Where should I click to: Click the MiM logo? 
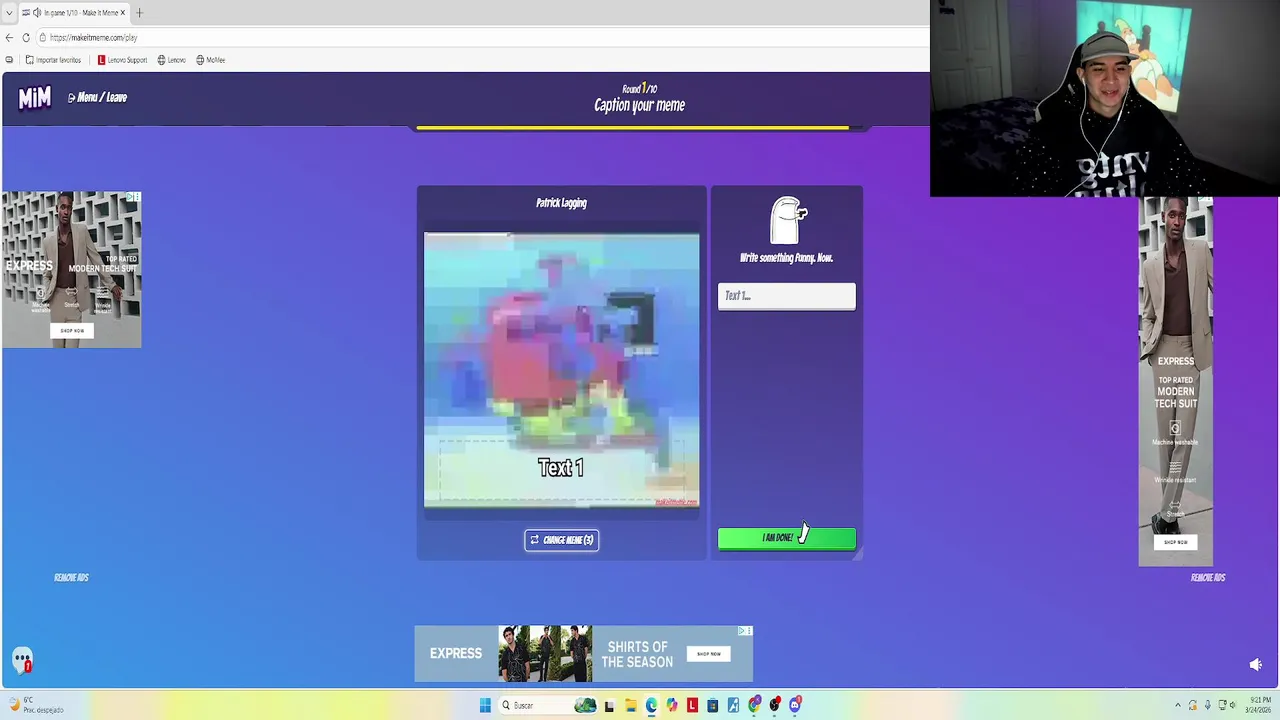[34, 97]
